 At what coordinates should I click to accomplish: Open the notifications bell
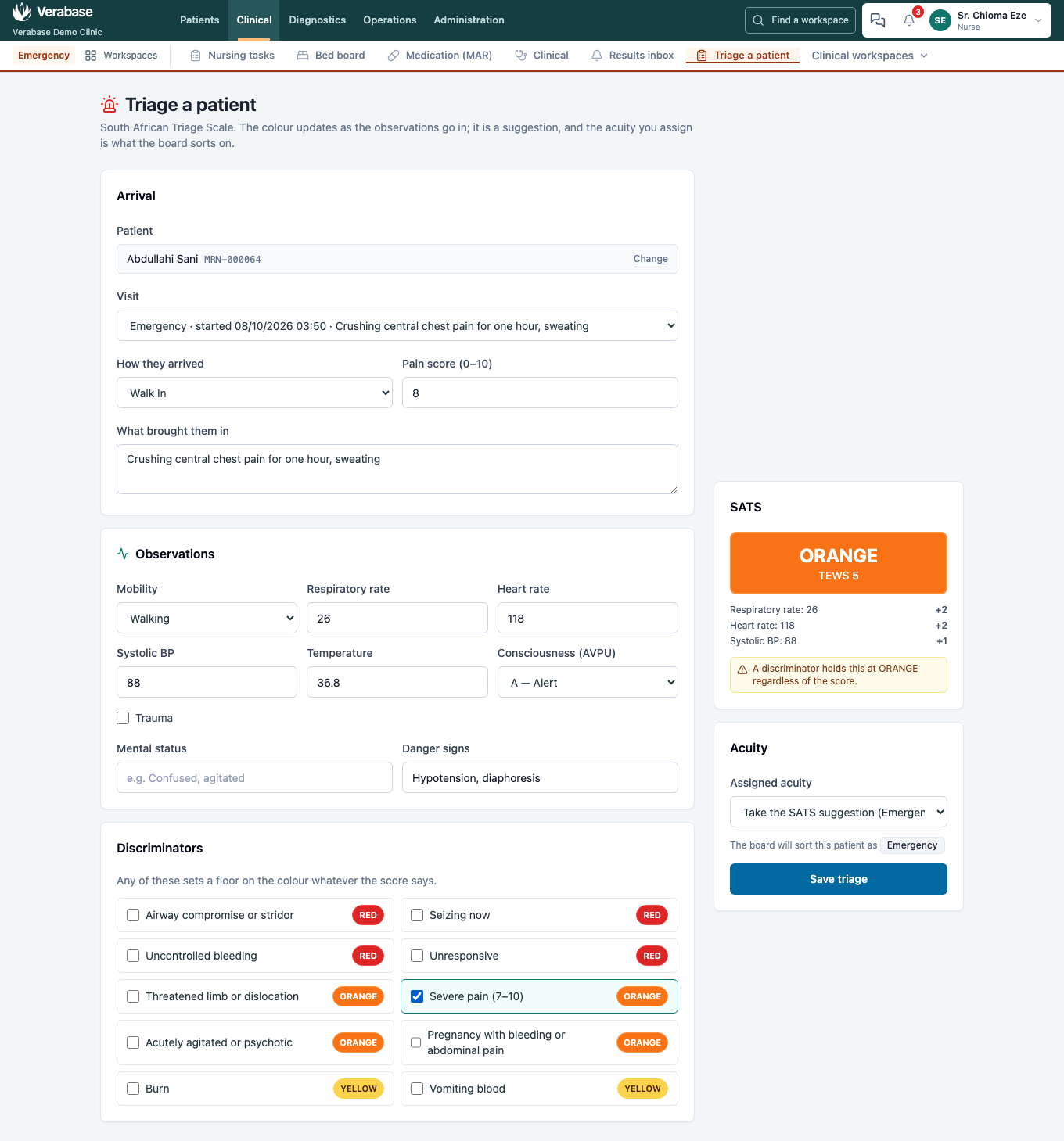(x=909, y=20)
